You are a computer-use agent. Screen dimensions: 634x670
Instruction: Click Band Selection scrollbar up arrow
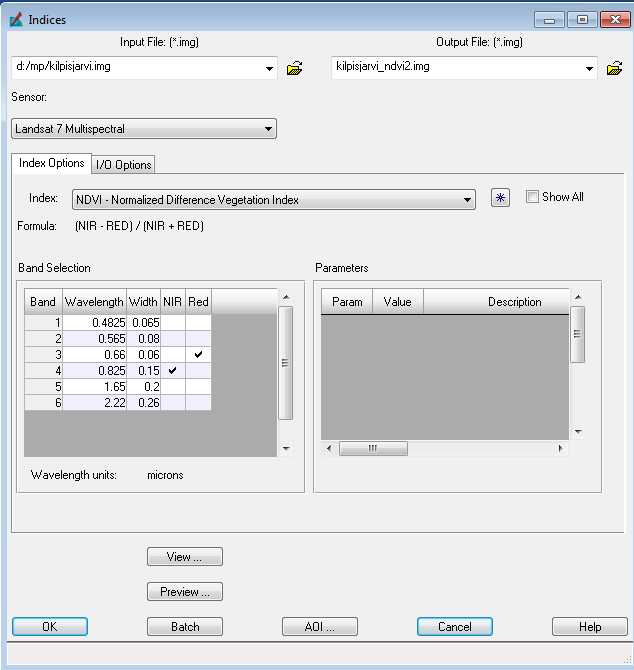coord(286,297)
